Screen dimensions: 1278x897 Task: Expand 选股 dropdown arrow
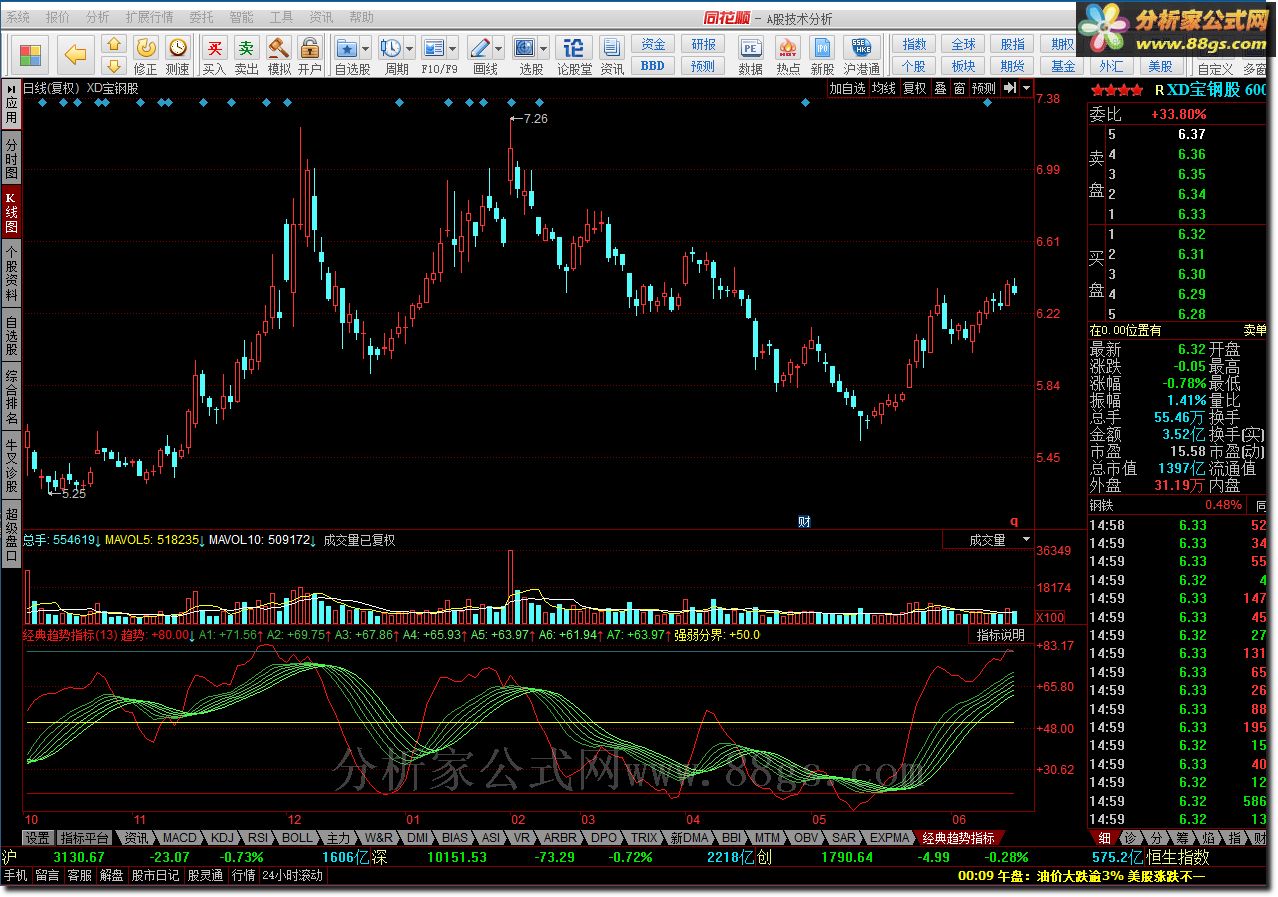point(544,48)
